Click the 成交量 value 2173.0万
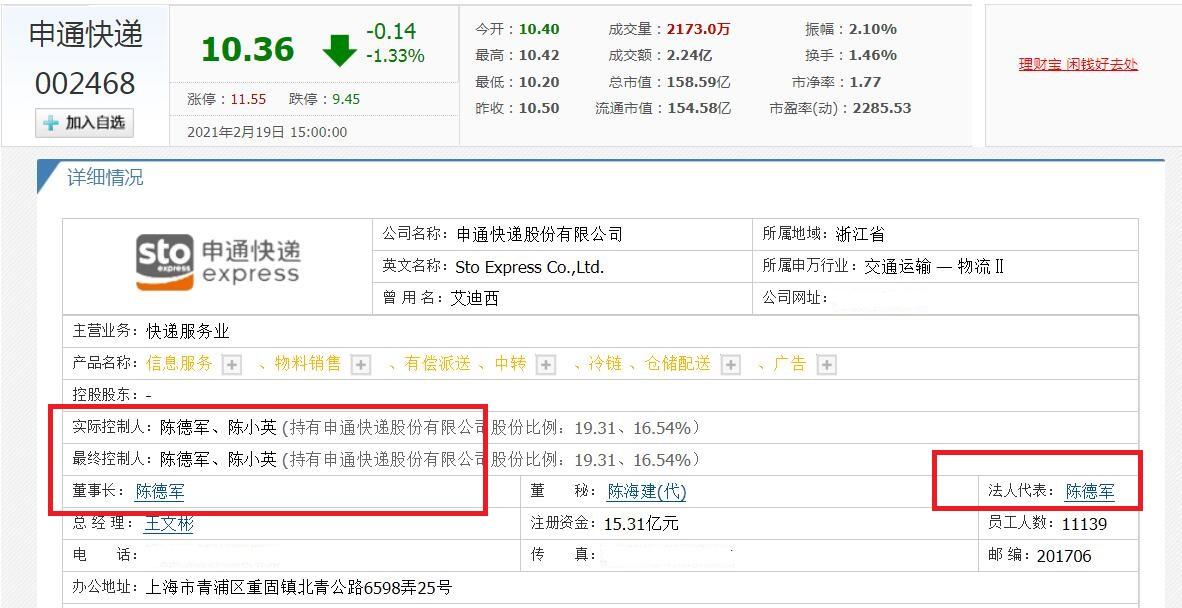 click(x=700, y=29)
